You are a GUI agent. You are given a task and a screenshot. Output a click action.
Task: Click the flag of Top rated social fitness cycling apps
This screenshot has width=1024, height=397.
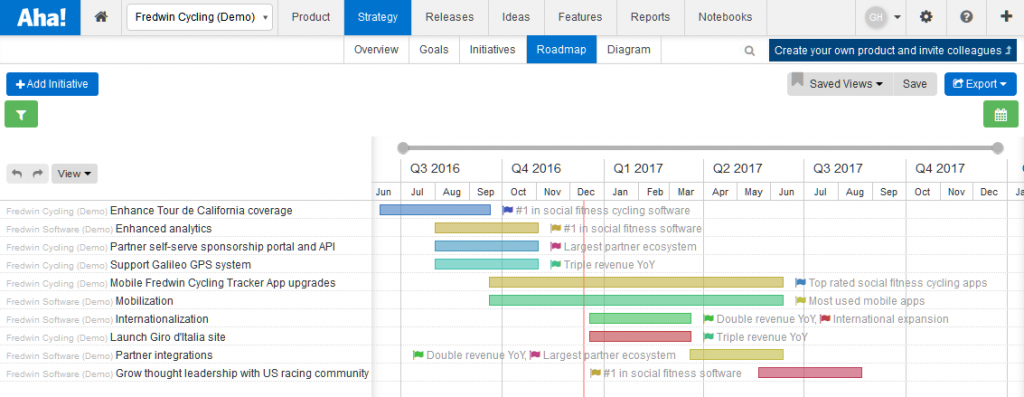pyautogui.click(x=801, y=283)
